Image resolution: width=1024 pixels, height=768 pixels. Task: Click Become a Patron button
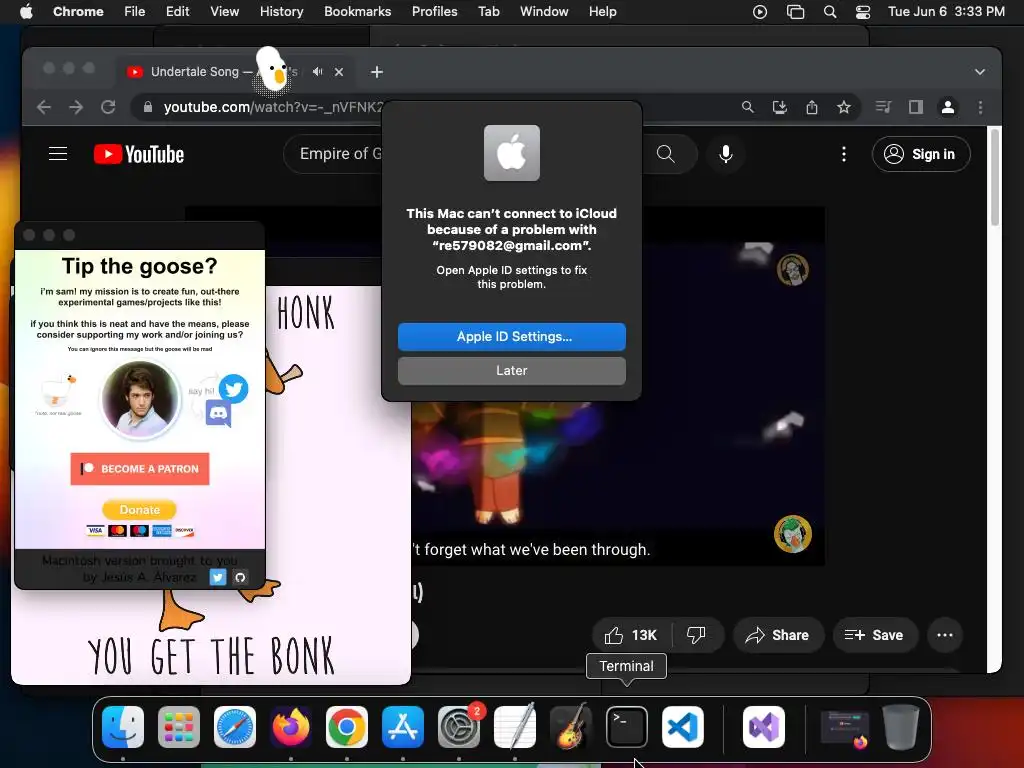tap(140, 469)
